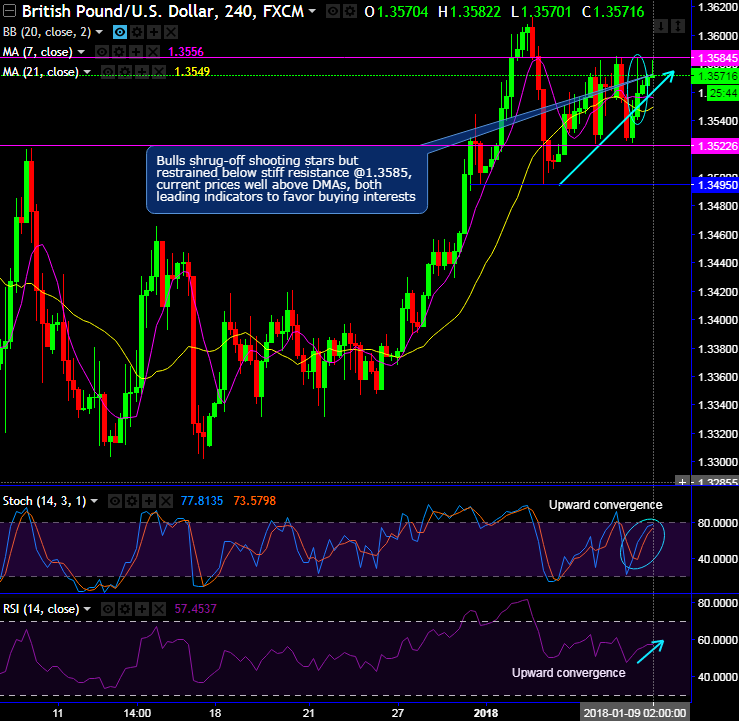Open settings gear for MA (21, close)
The image size is (739, 721).
pyautogui.click(x=125, y=72)
